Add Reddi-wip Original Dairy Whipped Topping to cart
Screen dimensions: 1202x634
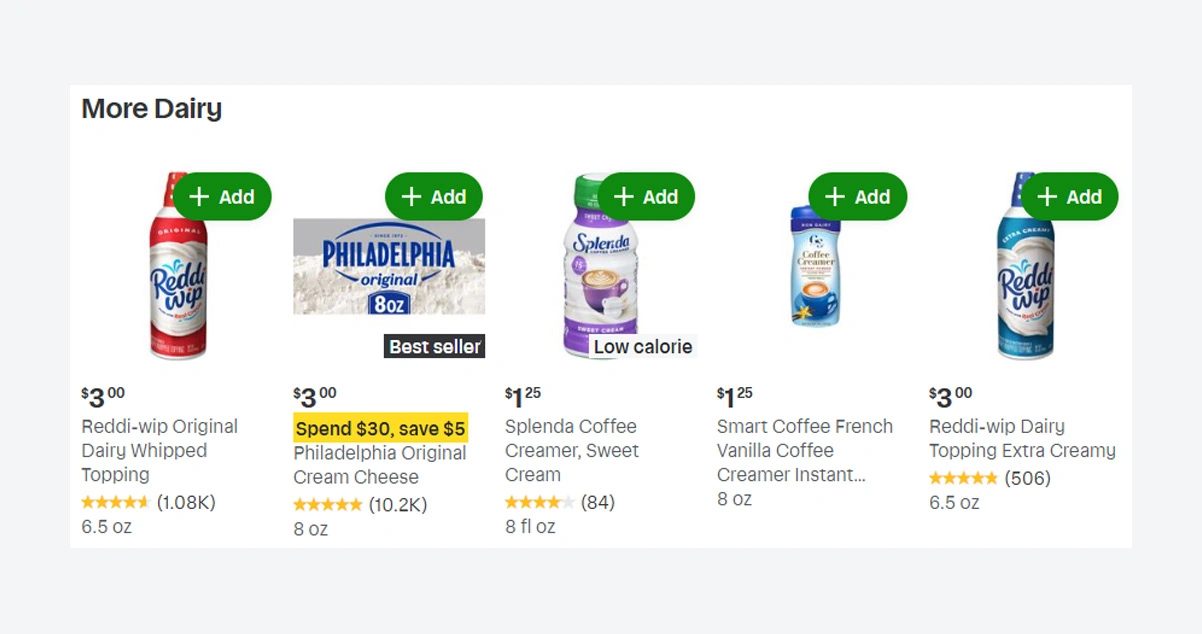point(222,197)
